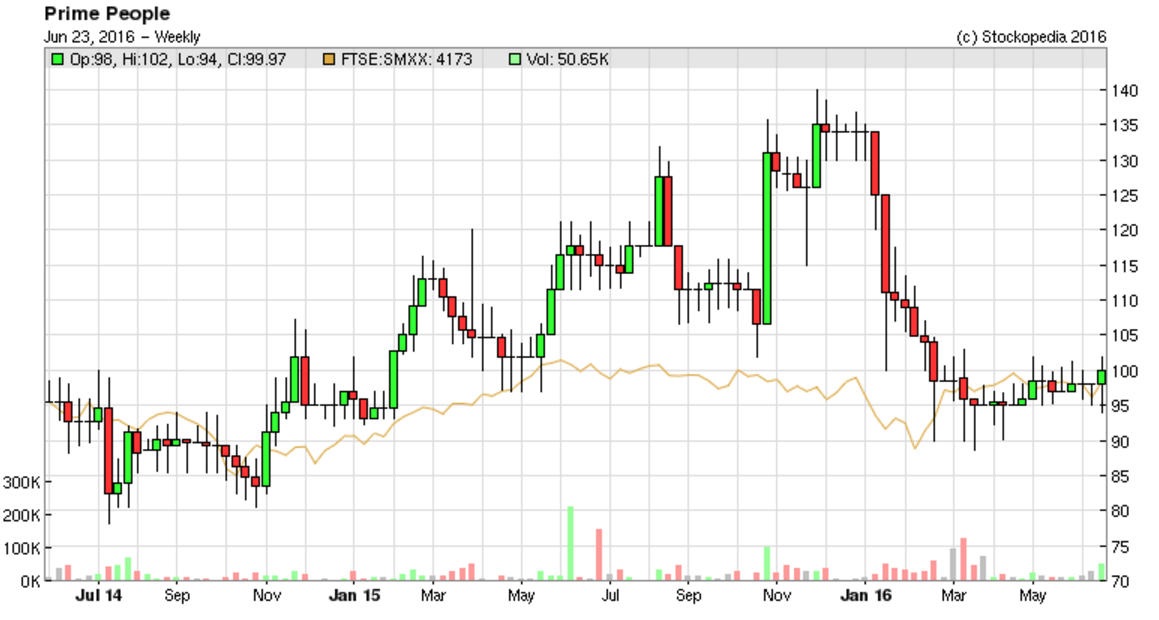Click the 200K volume axis label
The width and height of the screenshot is (1159, 620).
[x=22, y=515]
